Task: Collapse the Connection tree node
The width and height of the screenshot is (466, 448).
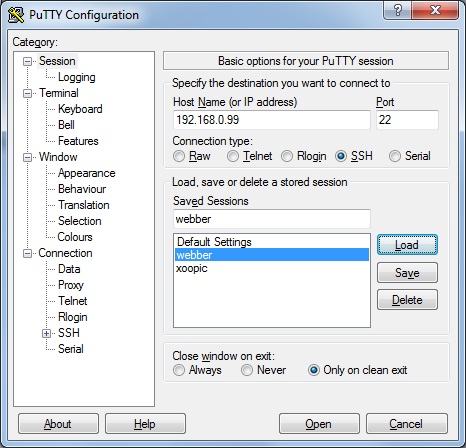Action: (27, 254)
